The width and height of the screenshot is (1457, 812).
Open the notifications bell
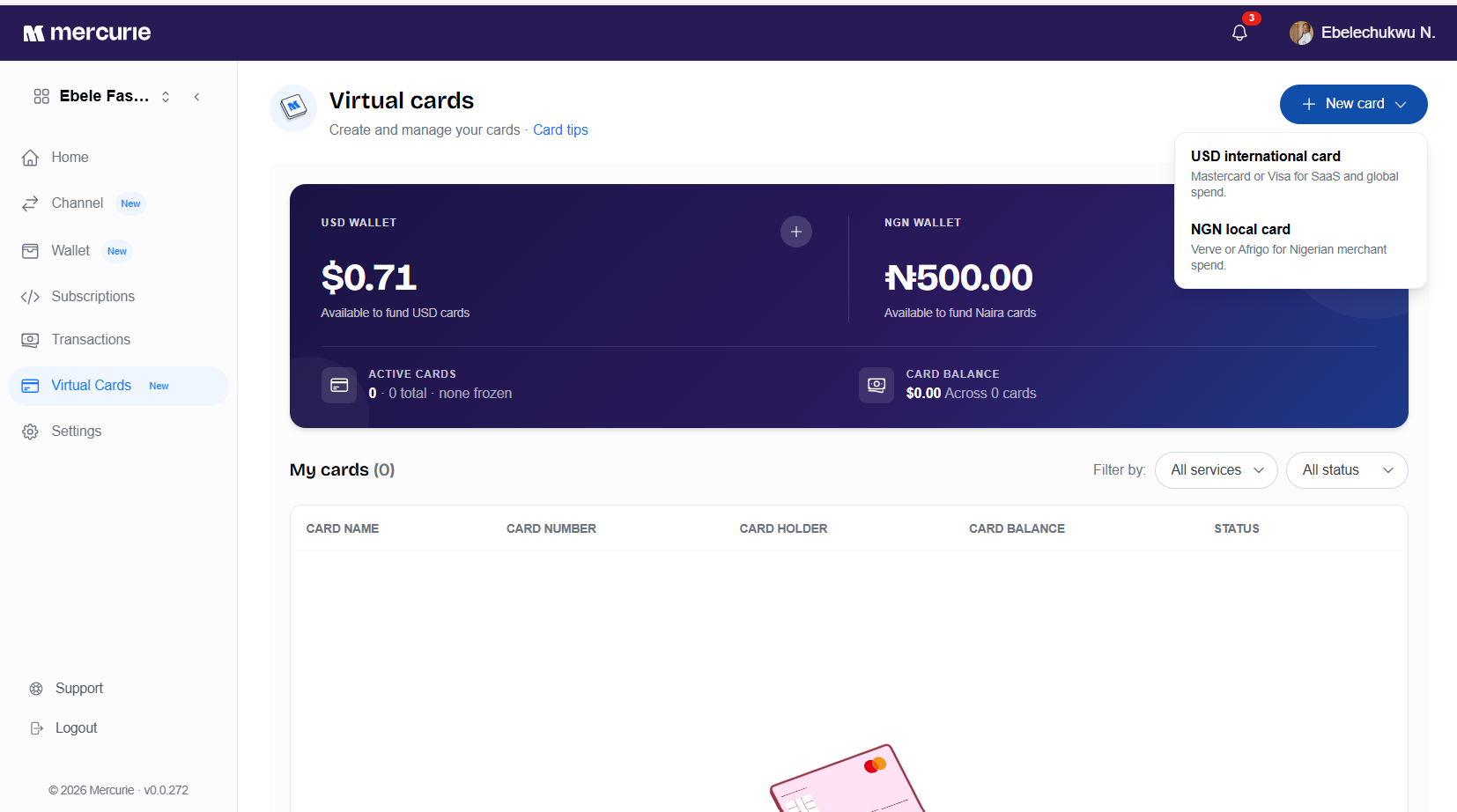pos(1239,33)
